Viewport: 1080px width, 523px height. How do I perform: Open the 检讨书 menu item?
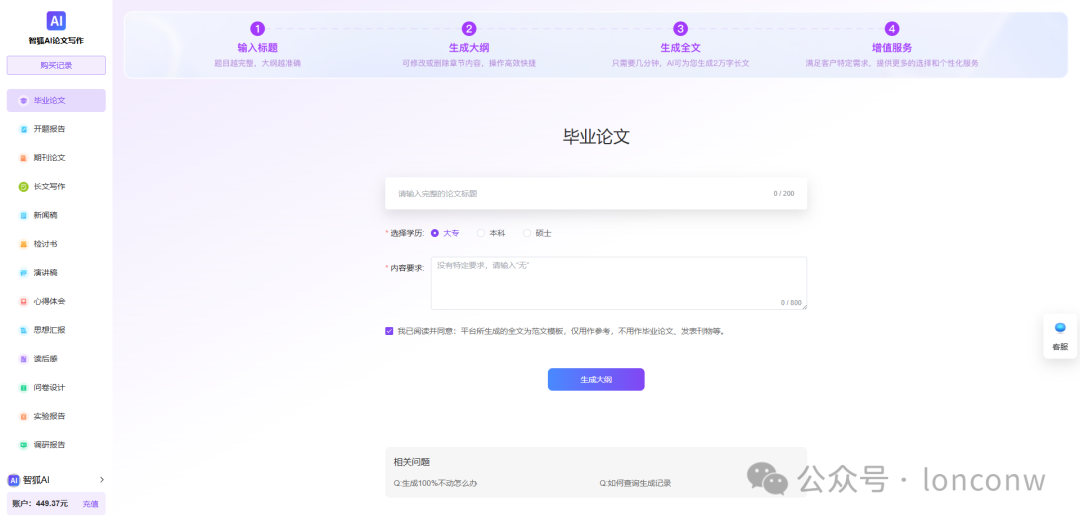[x=56, y=244]
